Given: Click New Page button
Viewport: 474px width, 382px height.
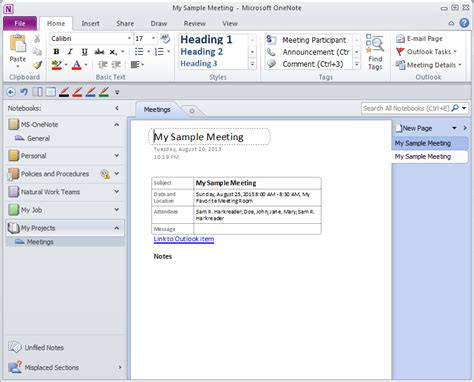Looking at the screenshot, I should tap(413, 128).
